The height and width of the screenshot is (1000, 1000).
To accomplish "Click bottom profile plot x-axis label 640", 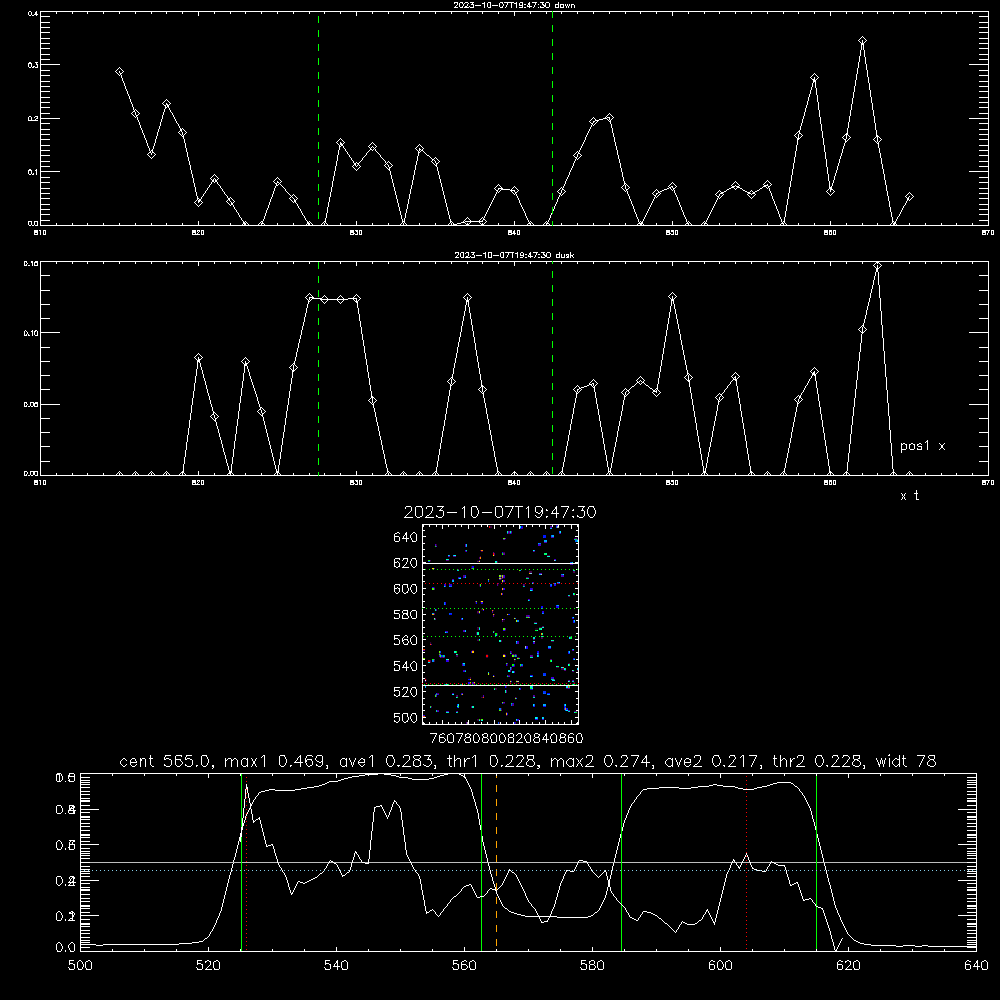I will coord(976,966).
